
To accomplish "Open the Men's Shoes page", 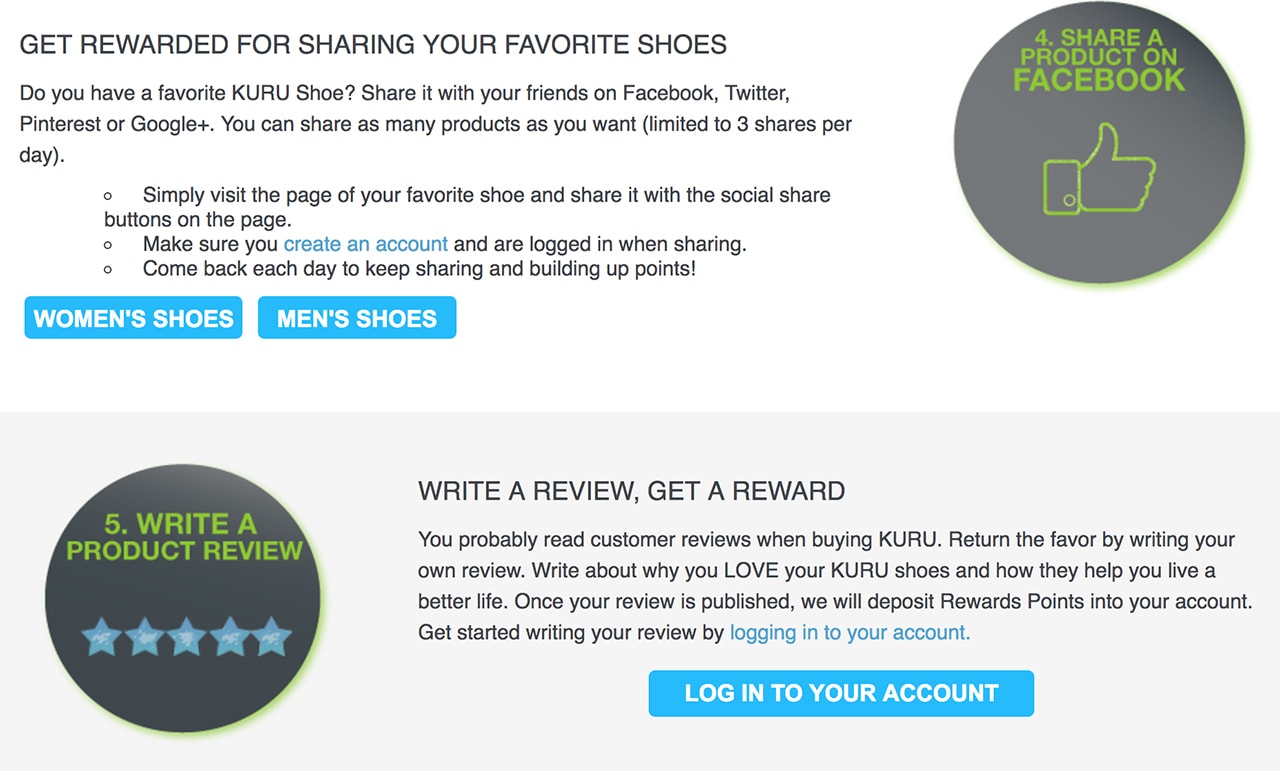I will pyautogui.click(x=357, y=318).
